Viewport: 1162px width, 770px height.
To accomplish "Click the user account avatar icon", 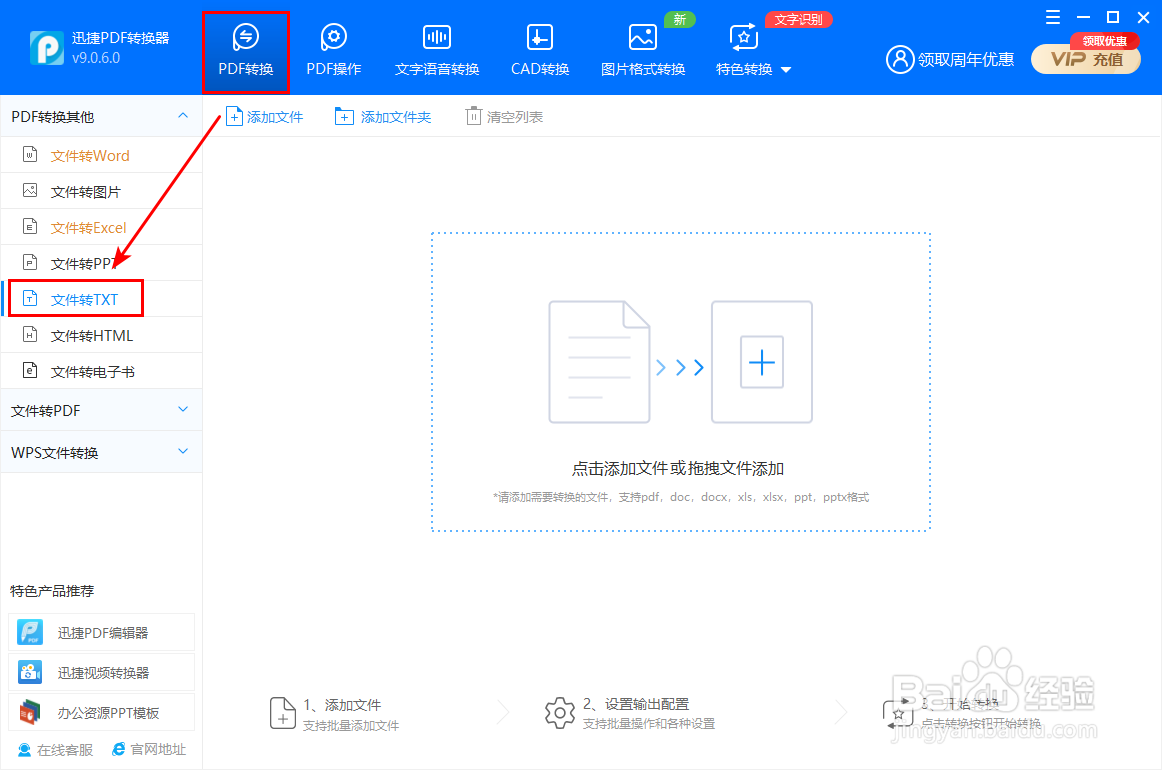I will [900, 59].
